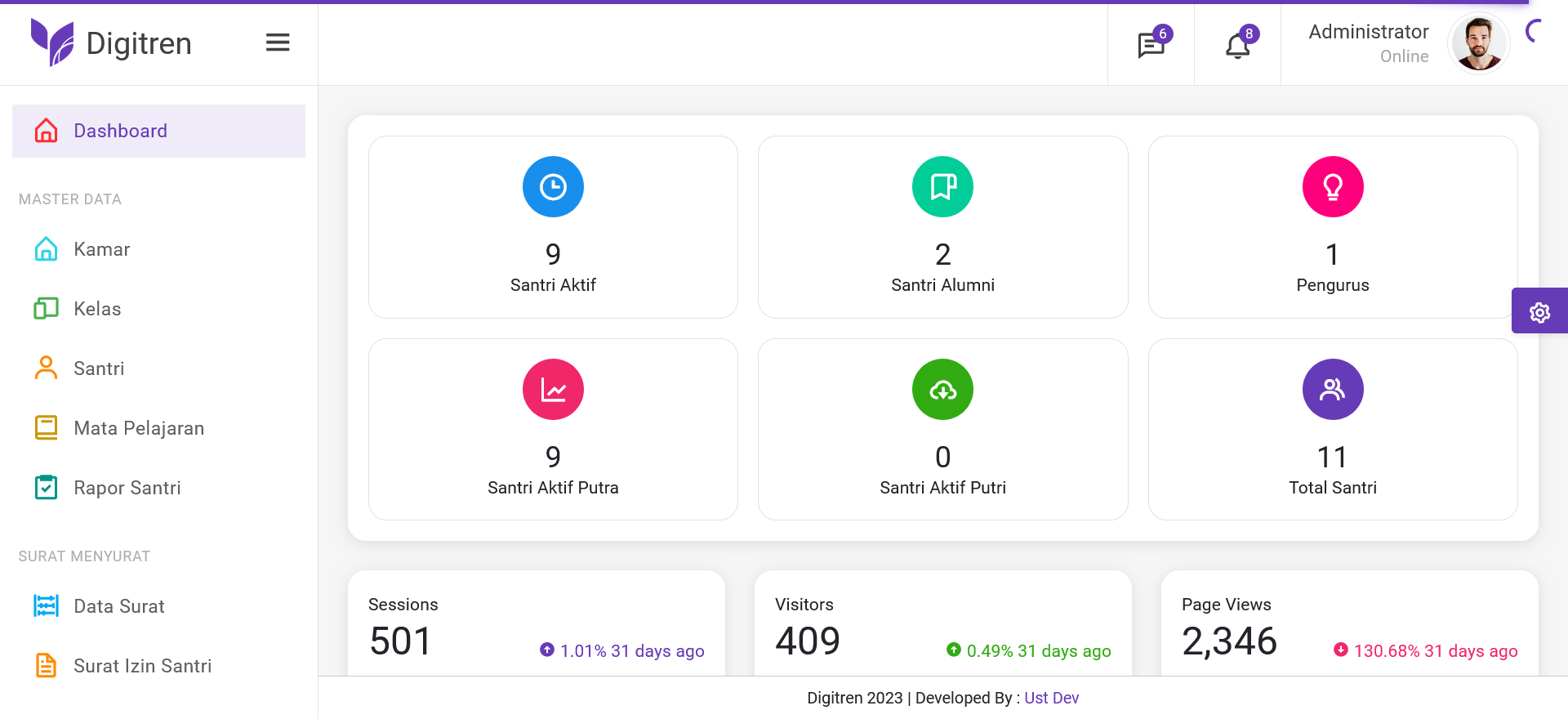Click the Sessions value 501
This screenshot has width=1568, height=719.
pyautogui.click(x=400, y=641)
